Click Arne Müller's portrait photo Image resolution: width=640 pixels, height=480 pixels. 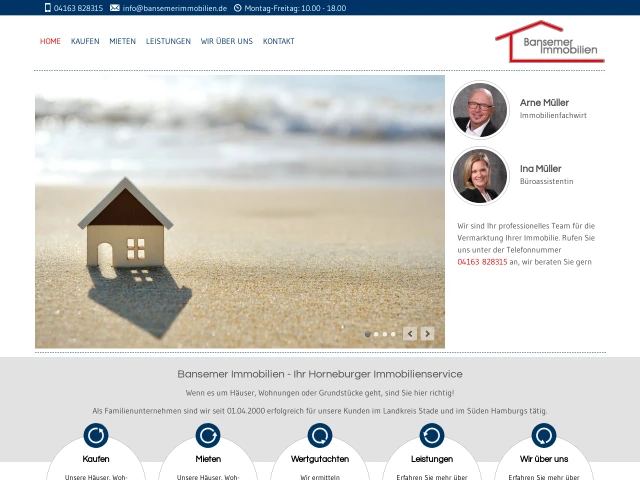(480, 109)
